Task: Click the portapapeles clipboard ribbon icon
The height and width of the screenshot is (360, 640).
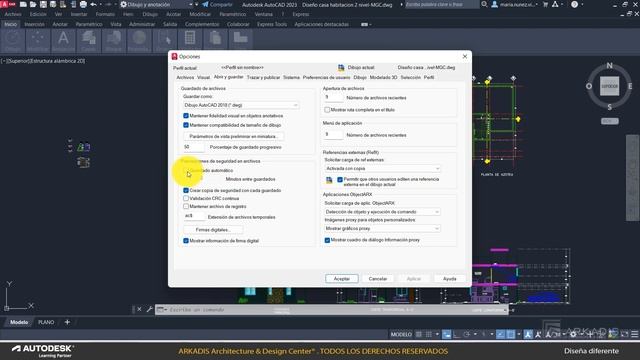Action: point(215,39)
